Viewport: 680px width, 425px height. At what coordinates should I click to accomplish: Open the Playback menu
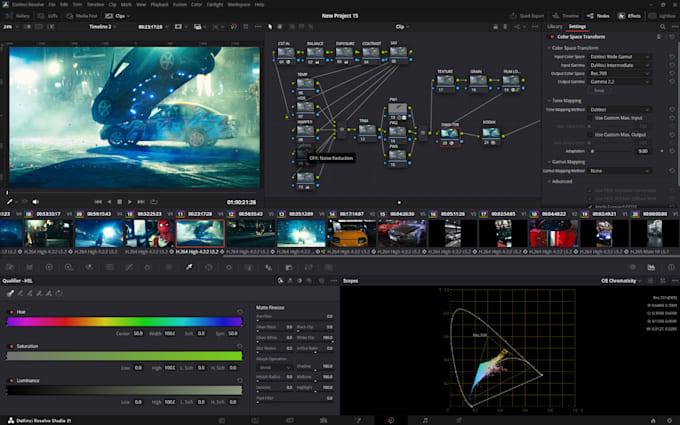159,4
